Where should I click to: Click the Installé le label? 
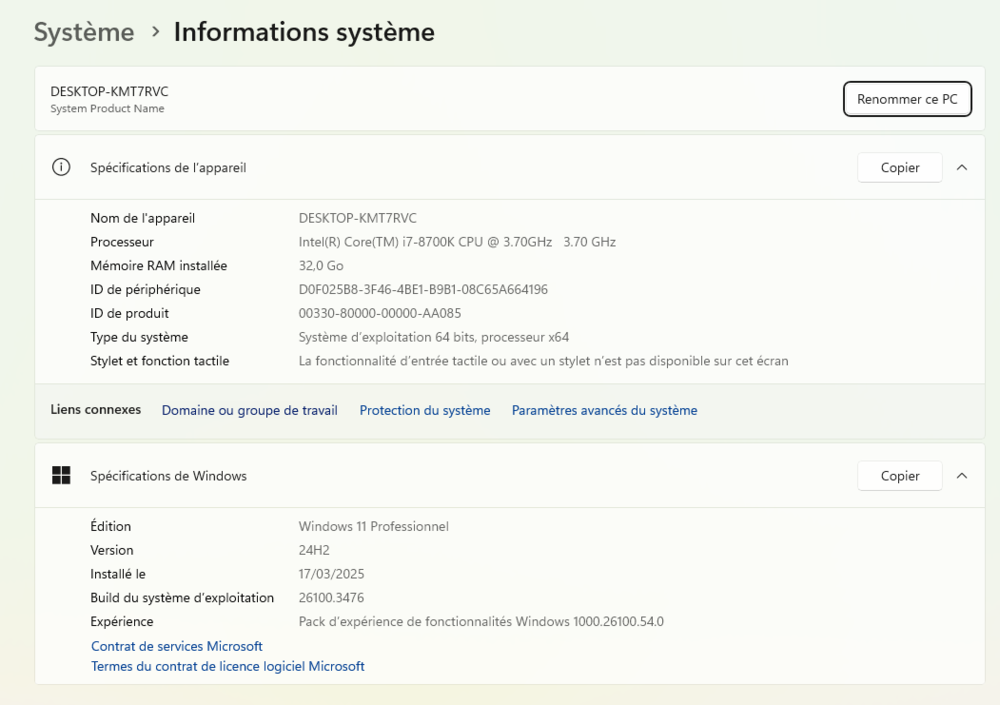(x=117, y=574)
